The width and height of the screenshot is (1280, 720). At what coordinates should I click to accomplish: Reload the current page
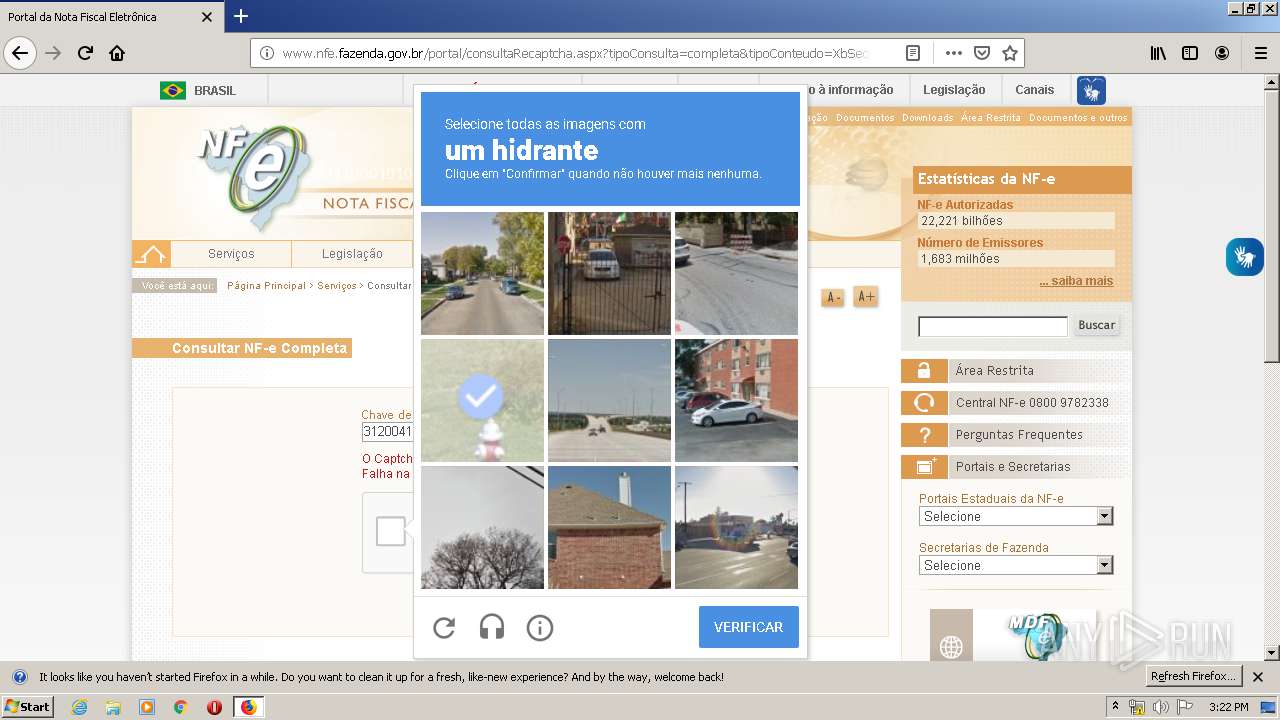(x=85, y=53)
